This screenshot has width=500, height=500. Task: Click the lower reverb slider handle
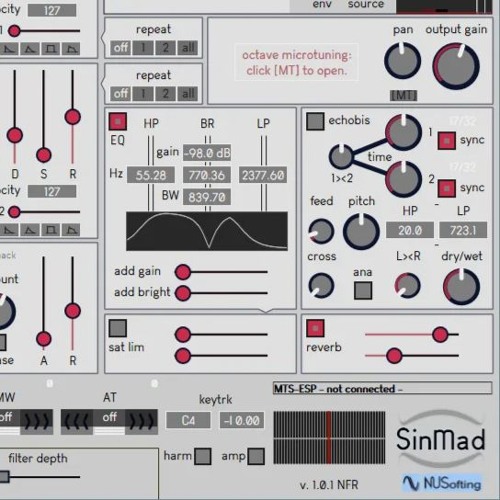(394, 356)
